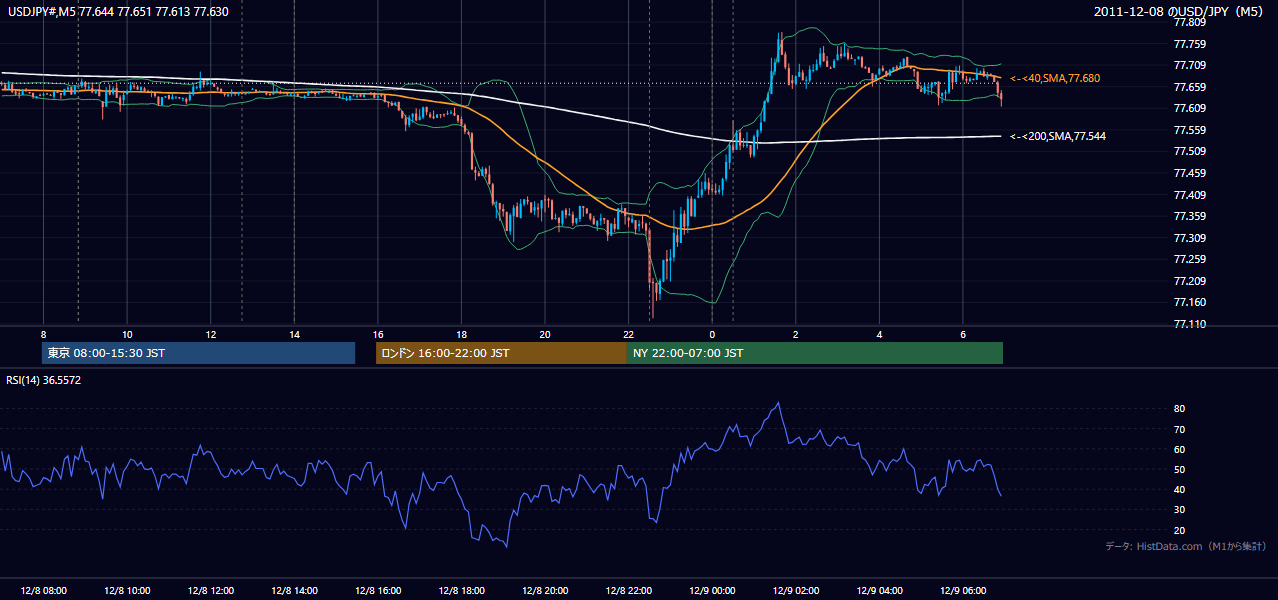Screen dimensions: 1278x600
Task: Click the 12/8 16:00 time label
Action: tap(378, 591)
